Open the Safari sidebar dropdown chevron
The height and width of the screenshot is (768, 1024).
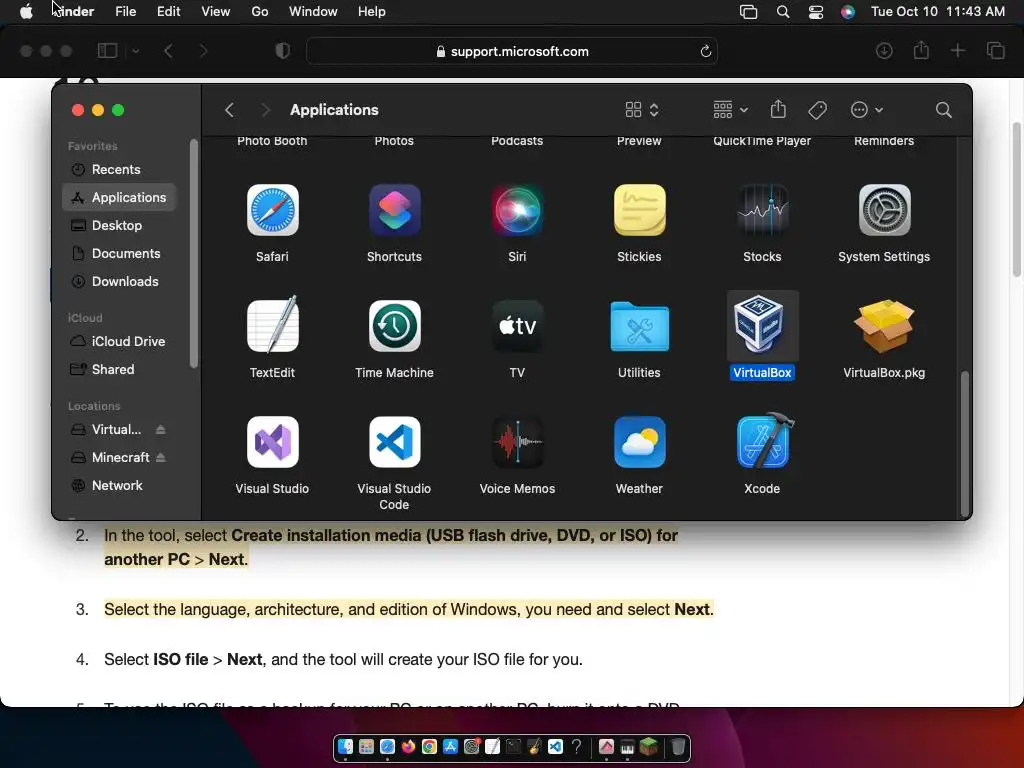pyautogui.click(x=135, y=51)
